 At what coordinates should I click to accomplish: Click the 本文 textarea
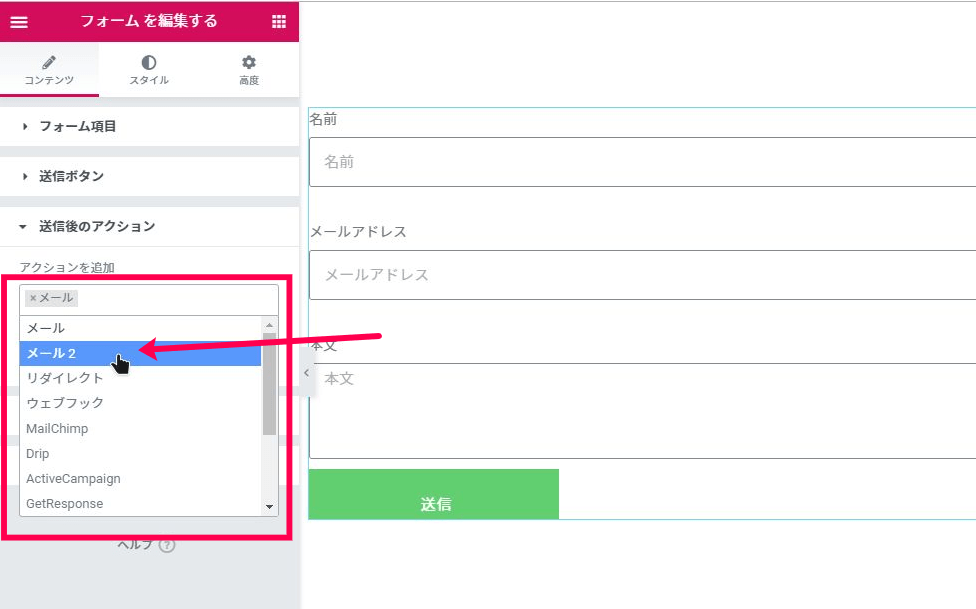642,411
